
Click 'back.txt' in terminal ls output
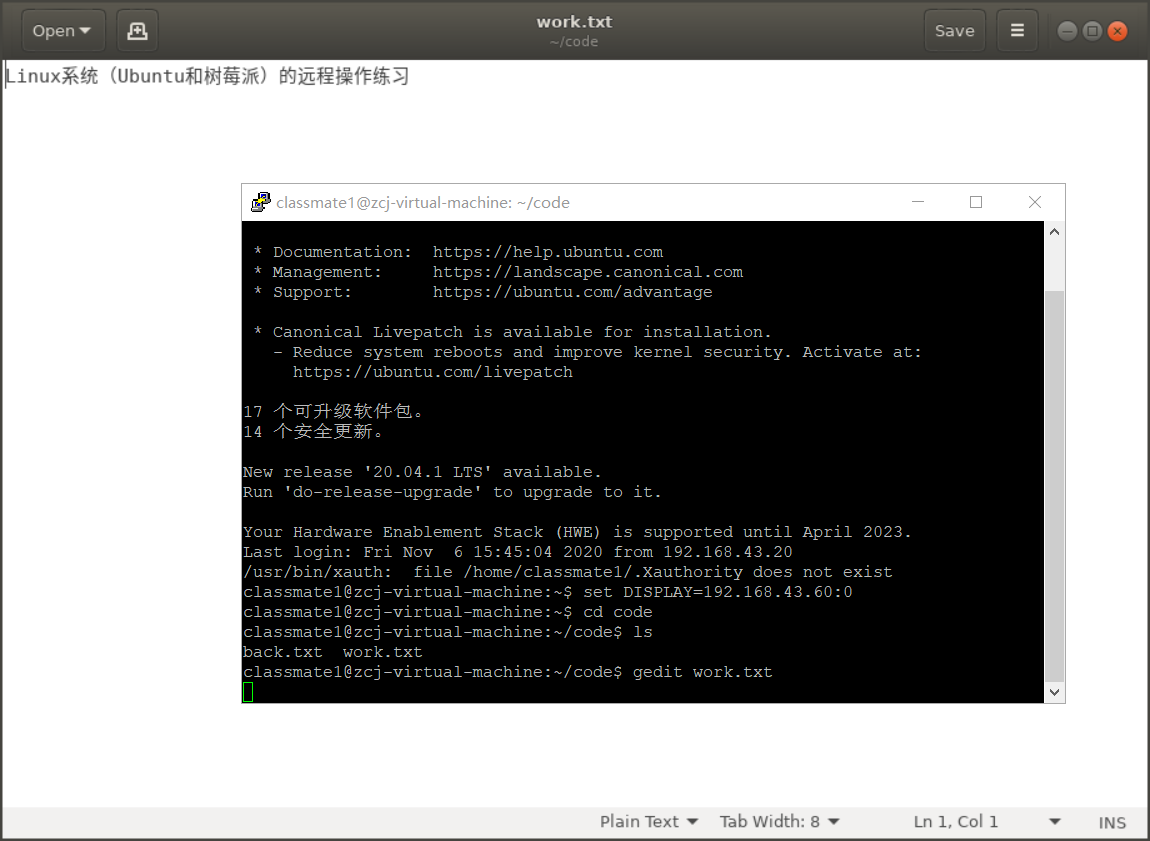click(x=283, y=652)
